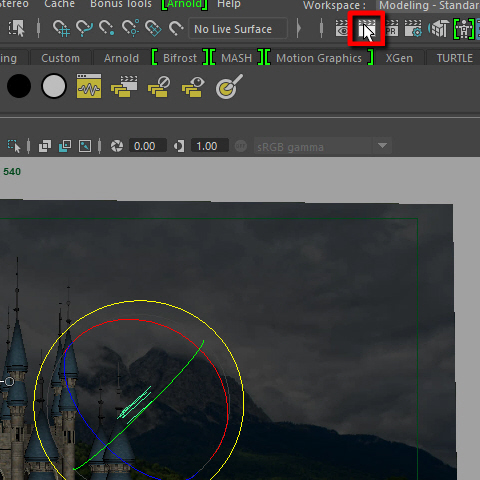Click the exposure value field 0.00
The width and height of the screenshot is (480, 480).
point(148,146)
